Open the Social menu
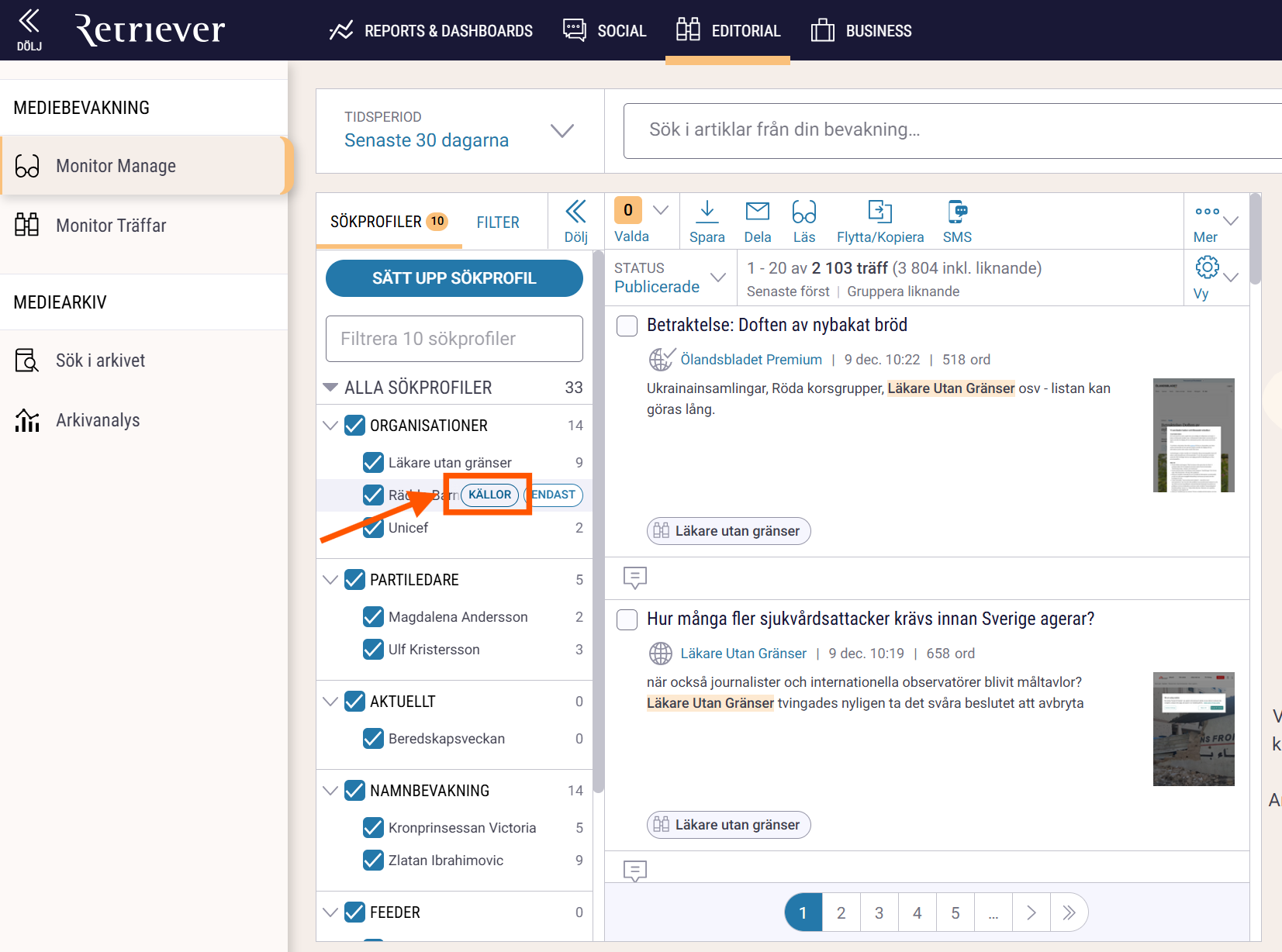The height and width of the screenshot is (952, 1282). (x=604, y=31)
